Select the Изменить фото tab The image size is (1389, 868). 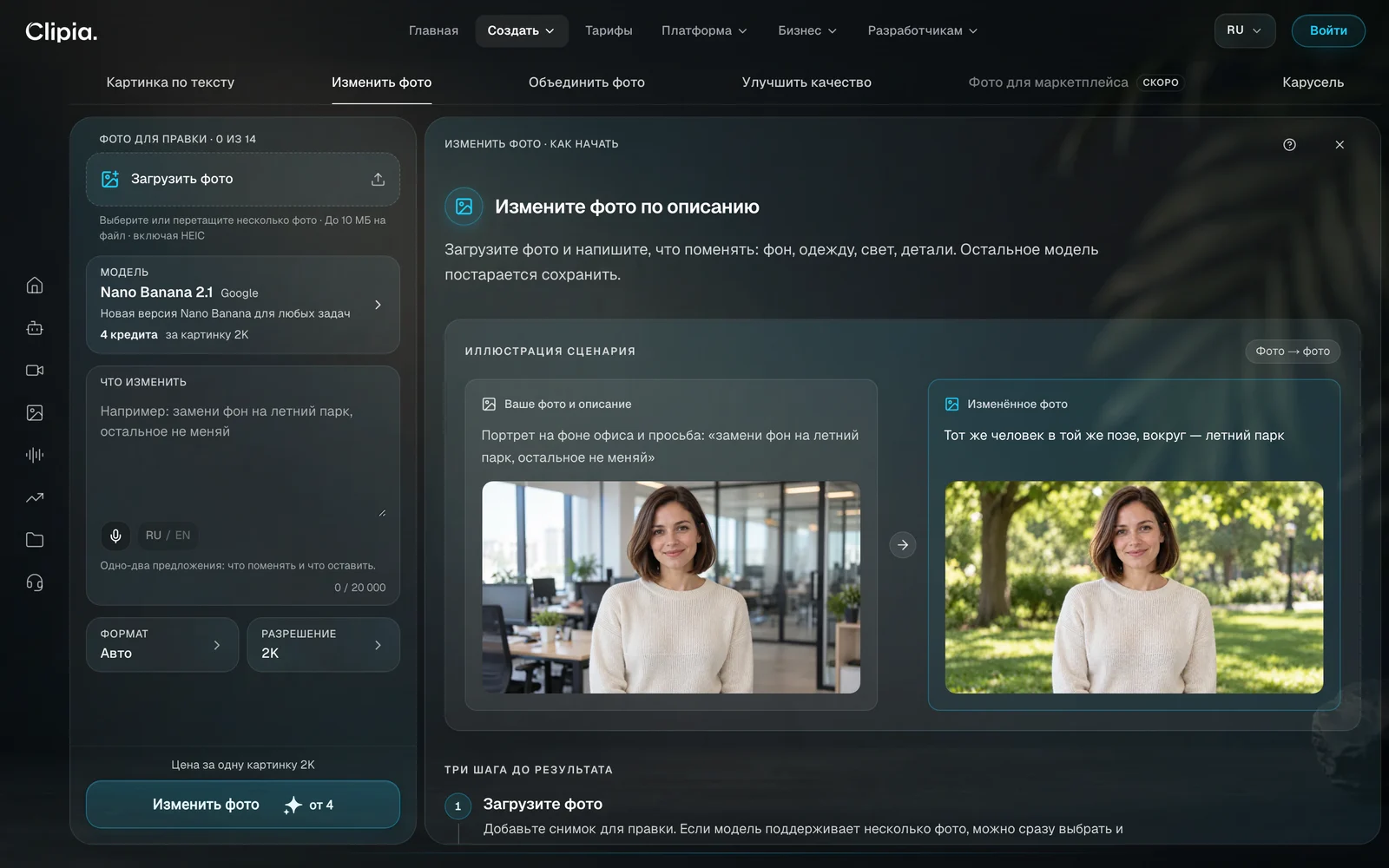[x=381, y=82]
